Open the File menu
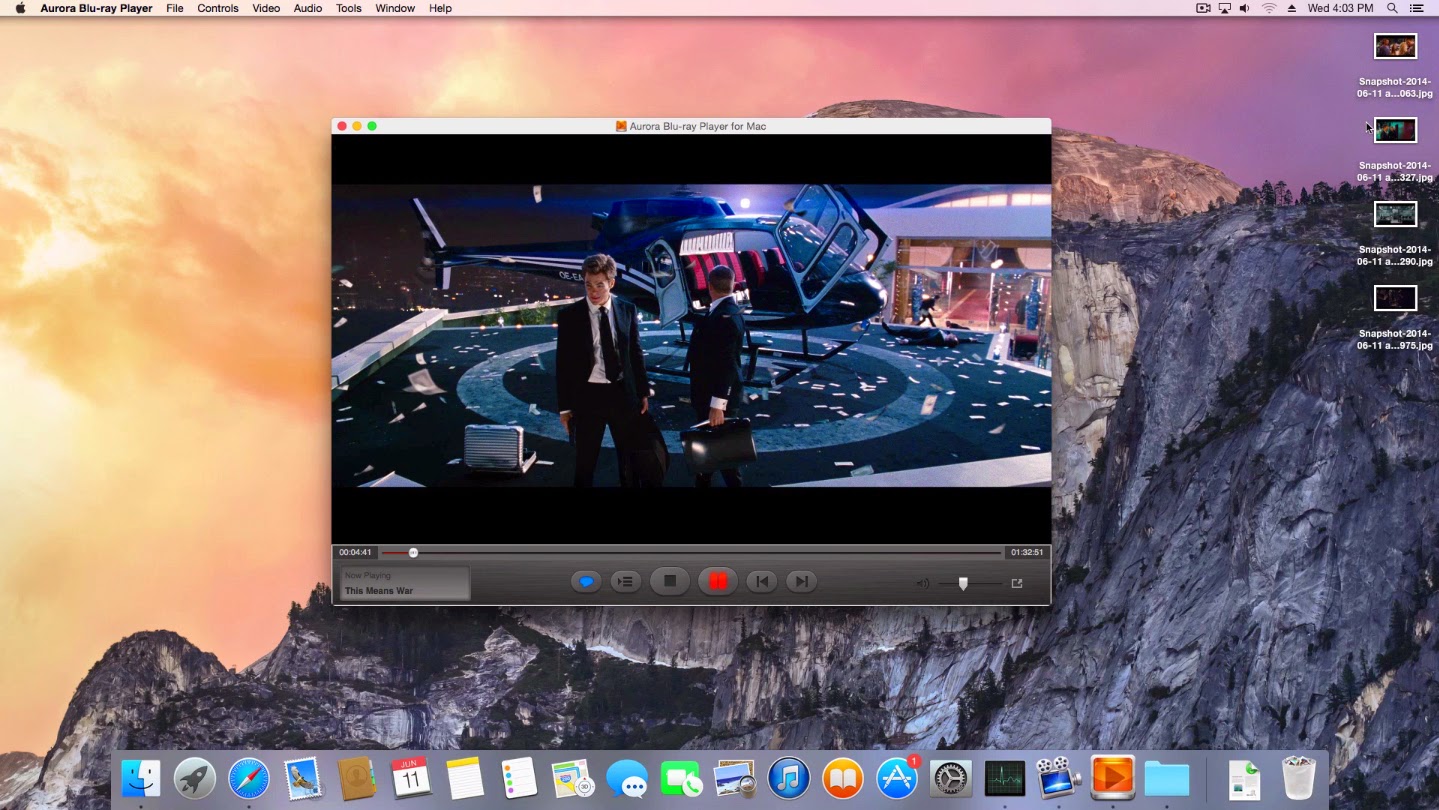Screen dimensions: 1439x810 [x=174, y=8]
